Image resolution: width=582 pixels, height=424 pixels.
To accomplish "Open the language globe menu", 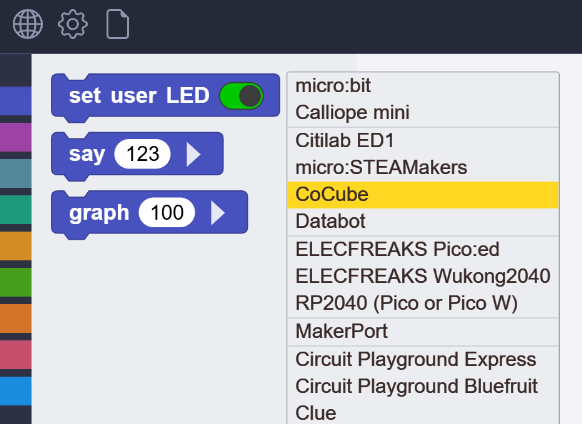I will click(x=27, y=24).
